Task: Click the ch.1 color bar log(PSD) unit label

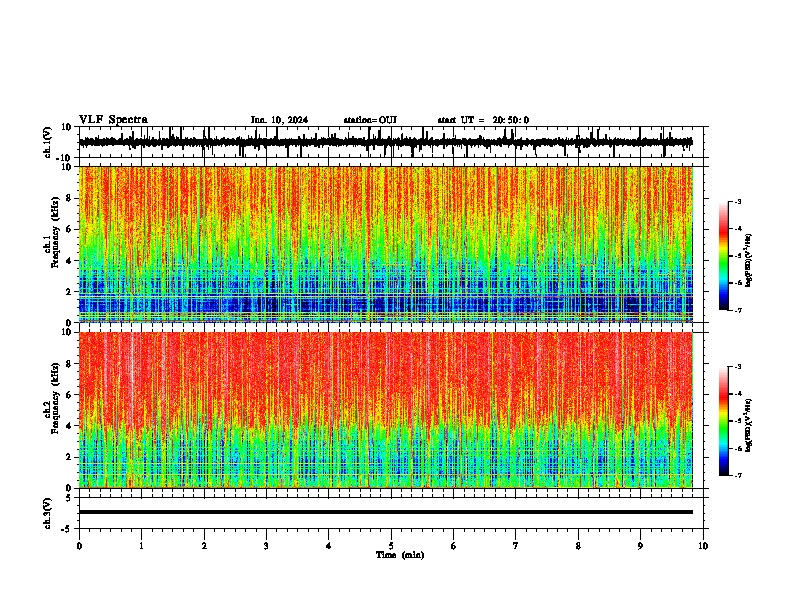Action: tap(748, 261)
